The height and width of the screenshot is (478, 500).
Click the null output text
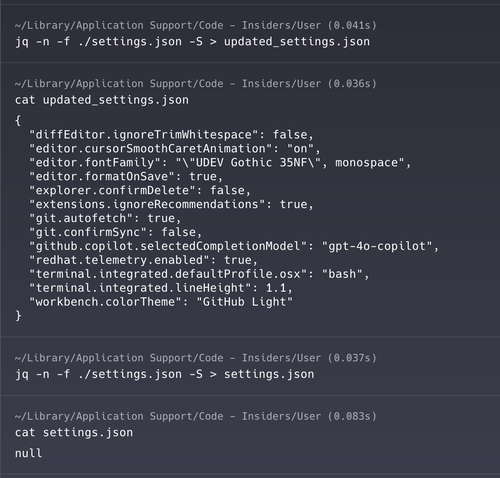(28, 453)
